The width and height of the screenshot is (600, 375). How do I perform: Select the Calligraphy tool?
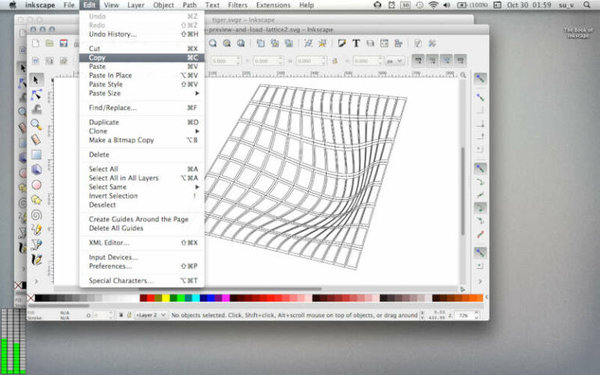tap(36, 259)
